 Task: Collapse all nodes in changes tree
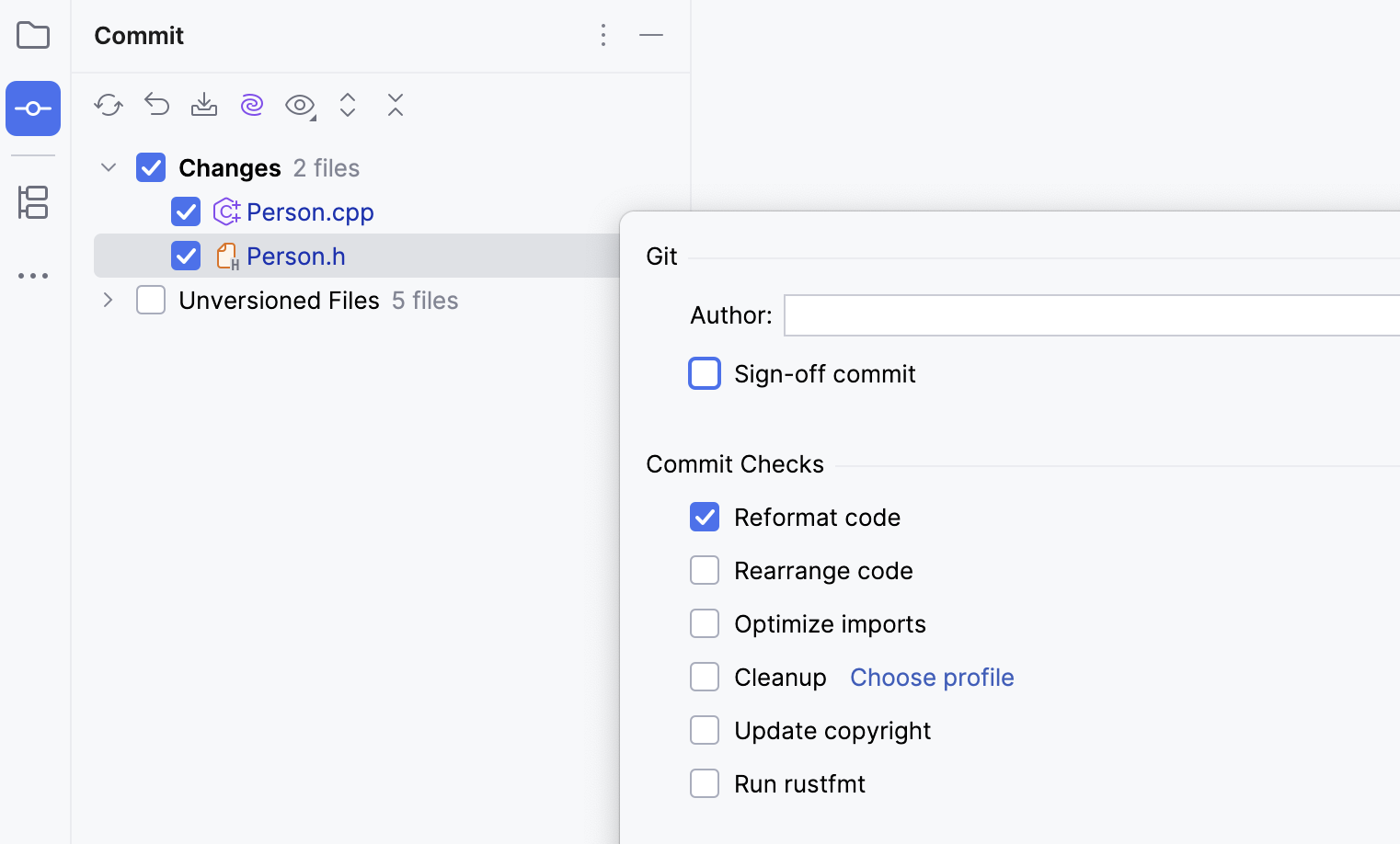click(396, 105)
